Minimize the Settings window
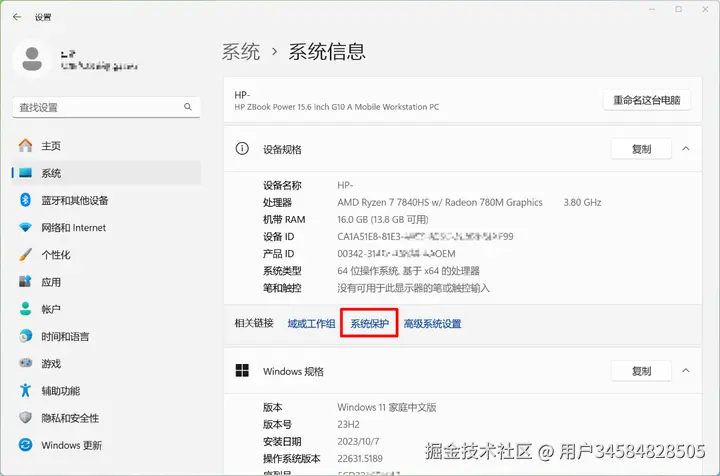Screen dimensions: 720x476 pyautogui.click(x=652, y=9)
